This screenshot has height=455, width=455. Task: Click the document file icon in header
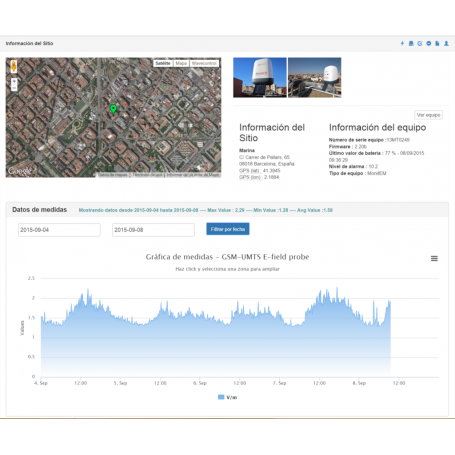[x=437, y=43]
